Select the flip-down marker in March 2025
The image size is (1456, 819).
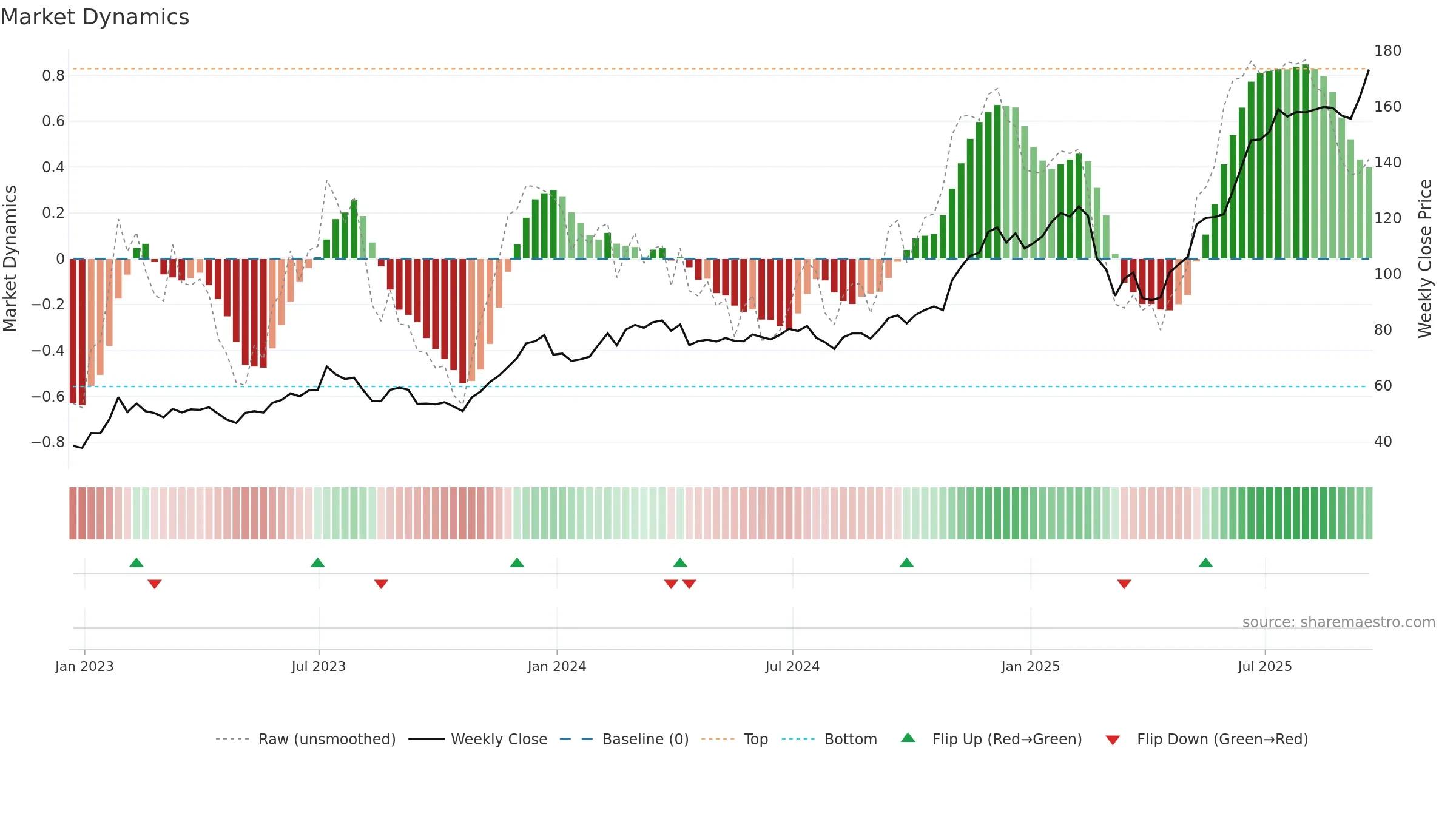(1124, 584)
